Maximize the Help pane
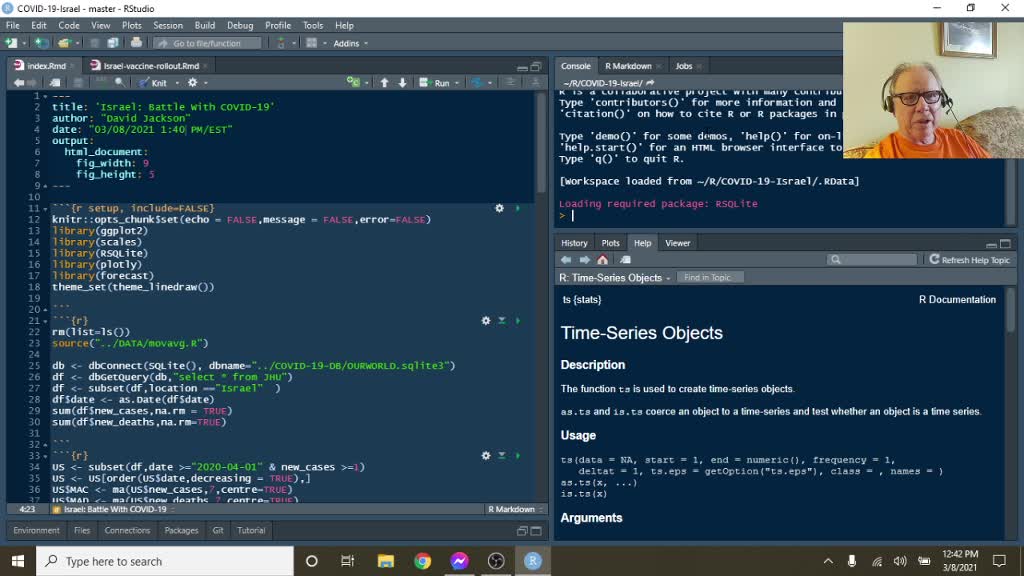 (x=1006, y=244)
